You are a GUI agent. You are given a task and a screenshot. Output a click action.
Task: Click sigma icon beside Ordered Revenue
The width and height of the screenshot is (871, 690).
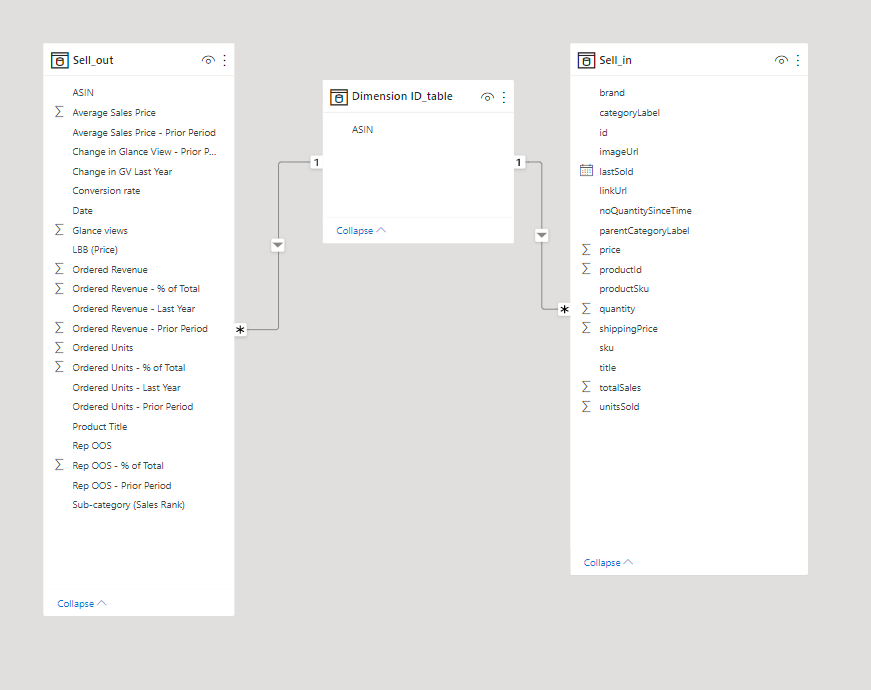point(59,269)
